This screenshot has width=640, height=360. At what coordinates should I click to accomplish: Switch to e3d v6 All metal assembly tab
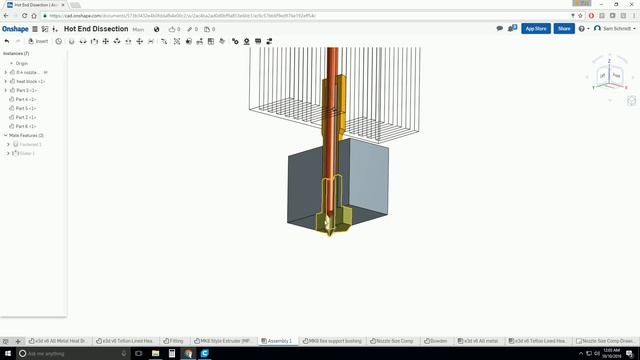pyautogui.click(x=478, y=341)
